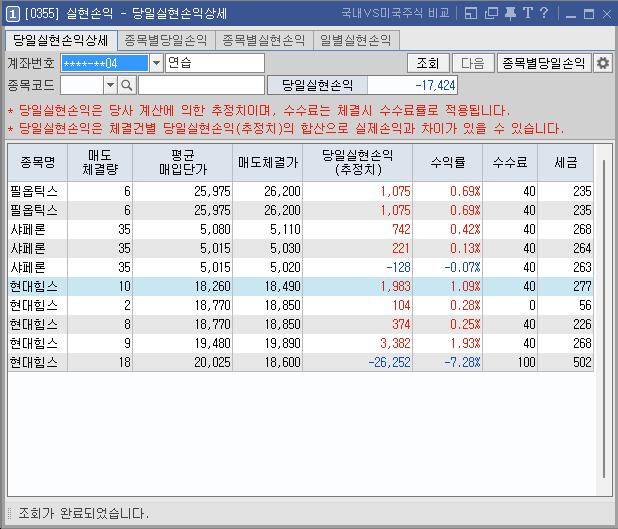Open the 계좌번호 account dropdown arrow
Viewport: 618px width, 529px height.
(x=156, y=63)
